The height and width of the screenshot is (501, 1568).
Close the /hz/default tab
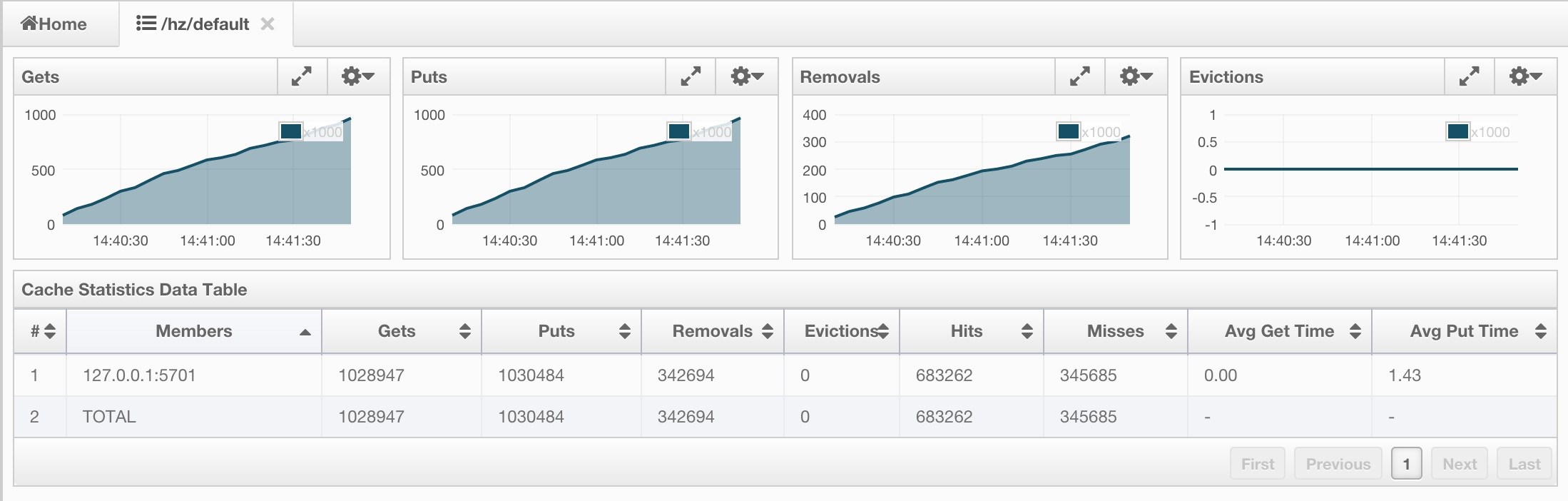click(268, 24)
